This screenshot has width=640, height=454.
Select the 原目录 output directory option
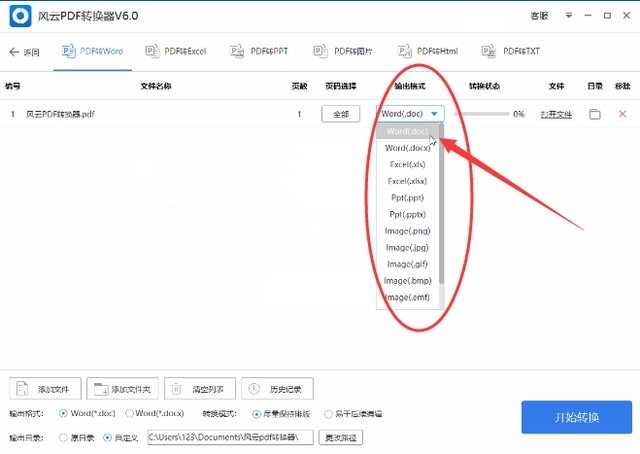pyautogui.click(x=63, y=438)
